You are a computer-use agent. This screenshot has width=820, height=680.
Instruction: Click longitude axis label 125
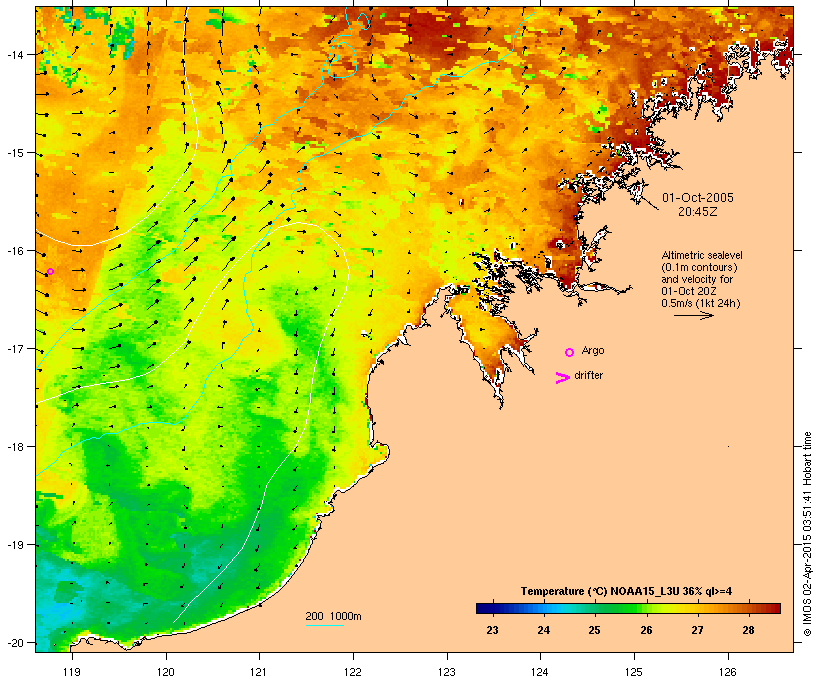634,671
